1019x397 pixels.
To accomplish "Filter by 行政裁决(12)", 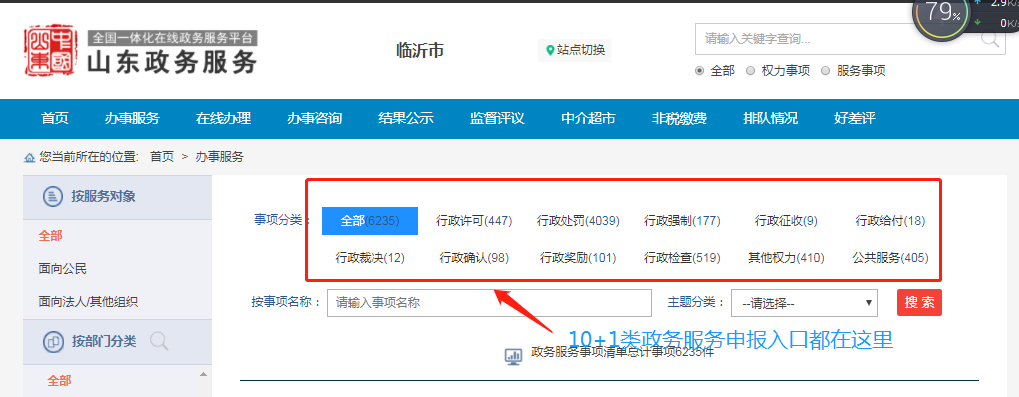I will (x=370, y=258).
